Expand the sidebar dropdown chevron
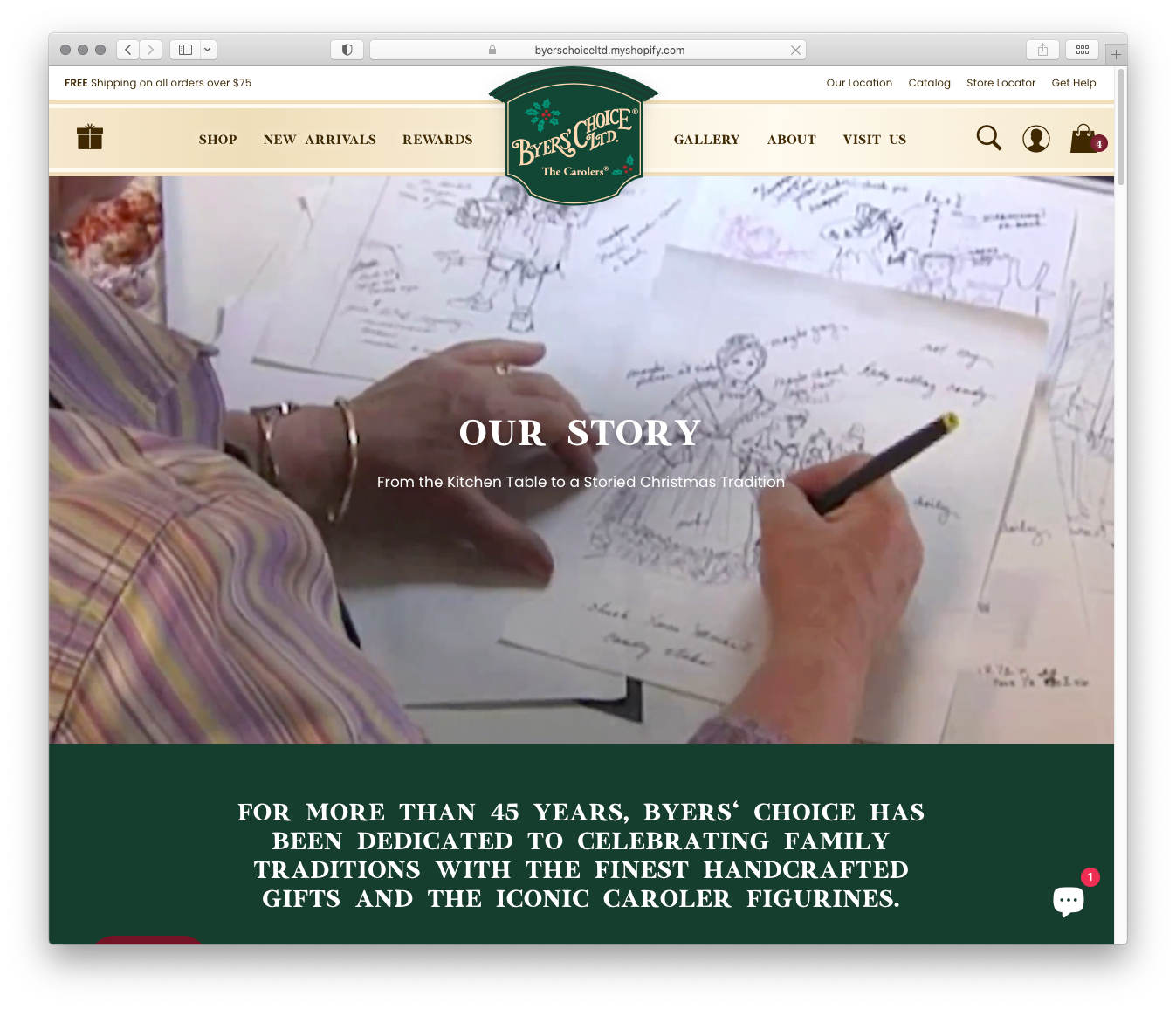 click(208, 50)
